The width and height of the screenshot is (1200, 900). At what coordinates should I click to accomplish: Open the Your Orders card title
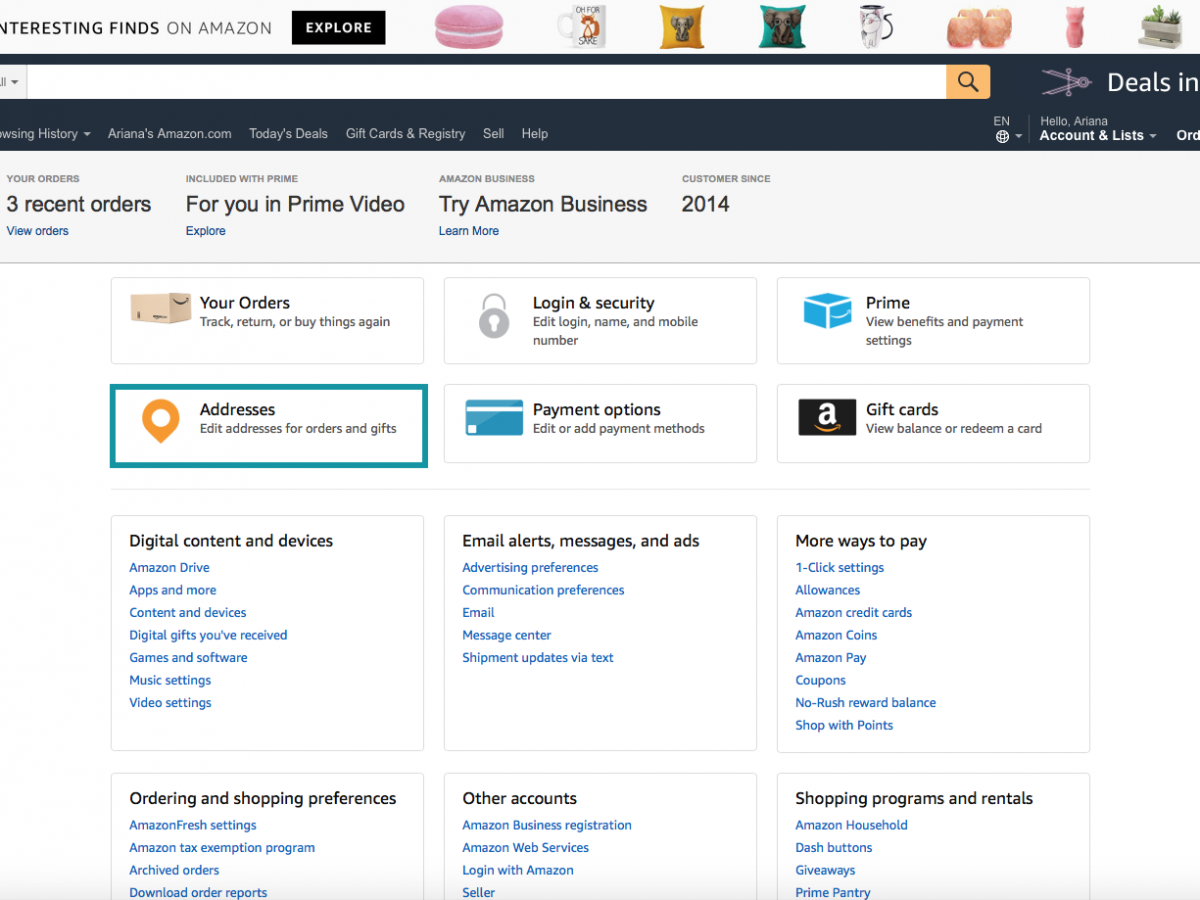pyautogui.click(x=245, y=303)
